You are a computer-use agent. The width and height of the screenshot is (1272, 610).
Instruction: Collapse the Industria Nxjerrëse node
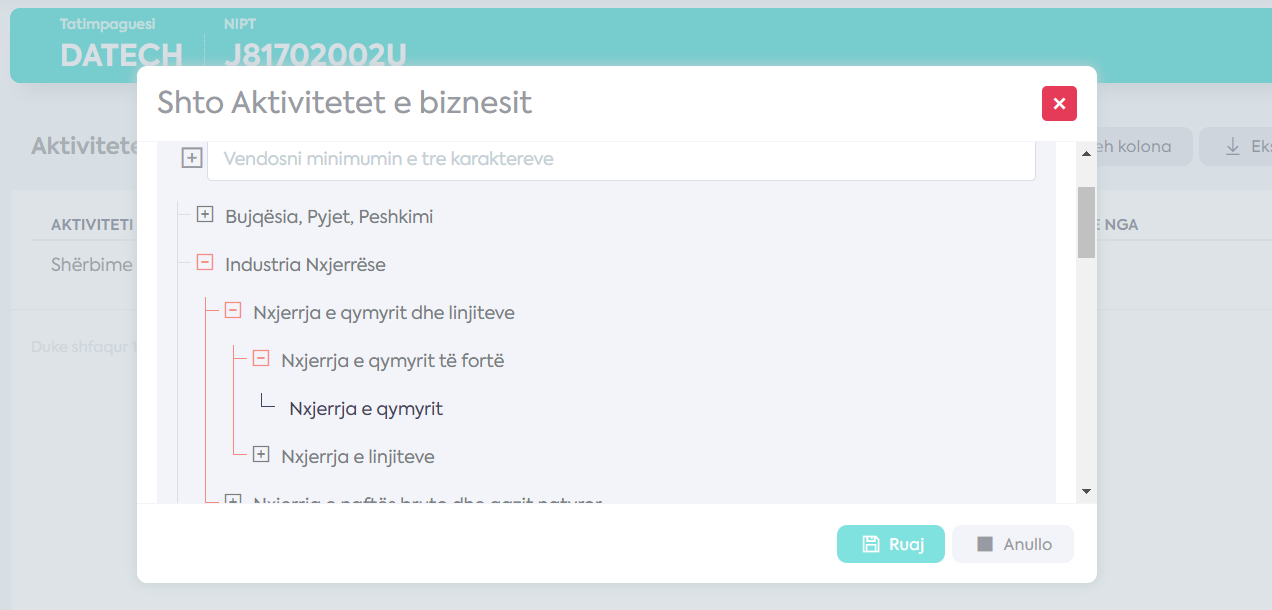click(205, 263)
